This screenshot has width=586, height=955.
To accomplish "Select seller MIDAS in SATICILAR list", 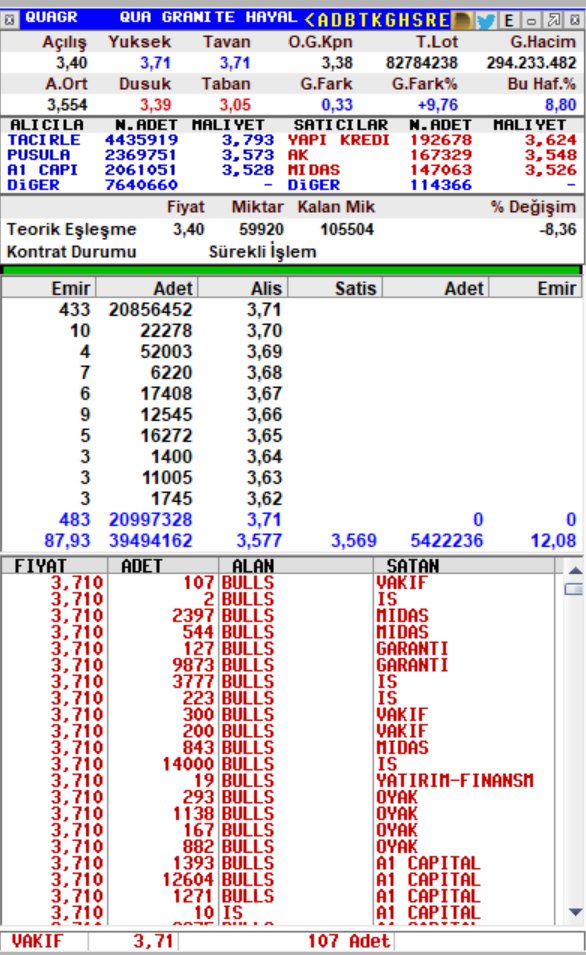I will tap(432, 170).
